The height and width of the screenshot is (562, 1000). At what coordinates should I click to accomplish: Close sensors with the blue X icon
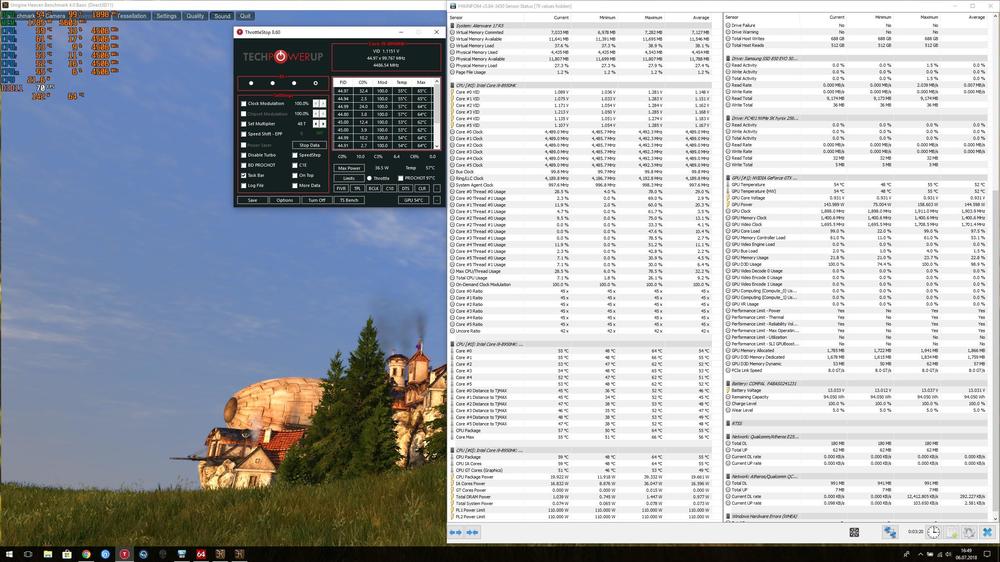(989, 533)
